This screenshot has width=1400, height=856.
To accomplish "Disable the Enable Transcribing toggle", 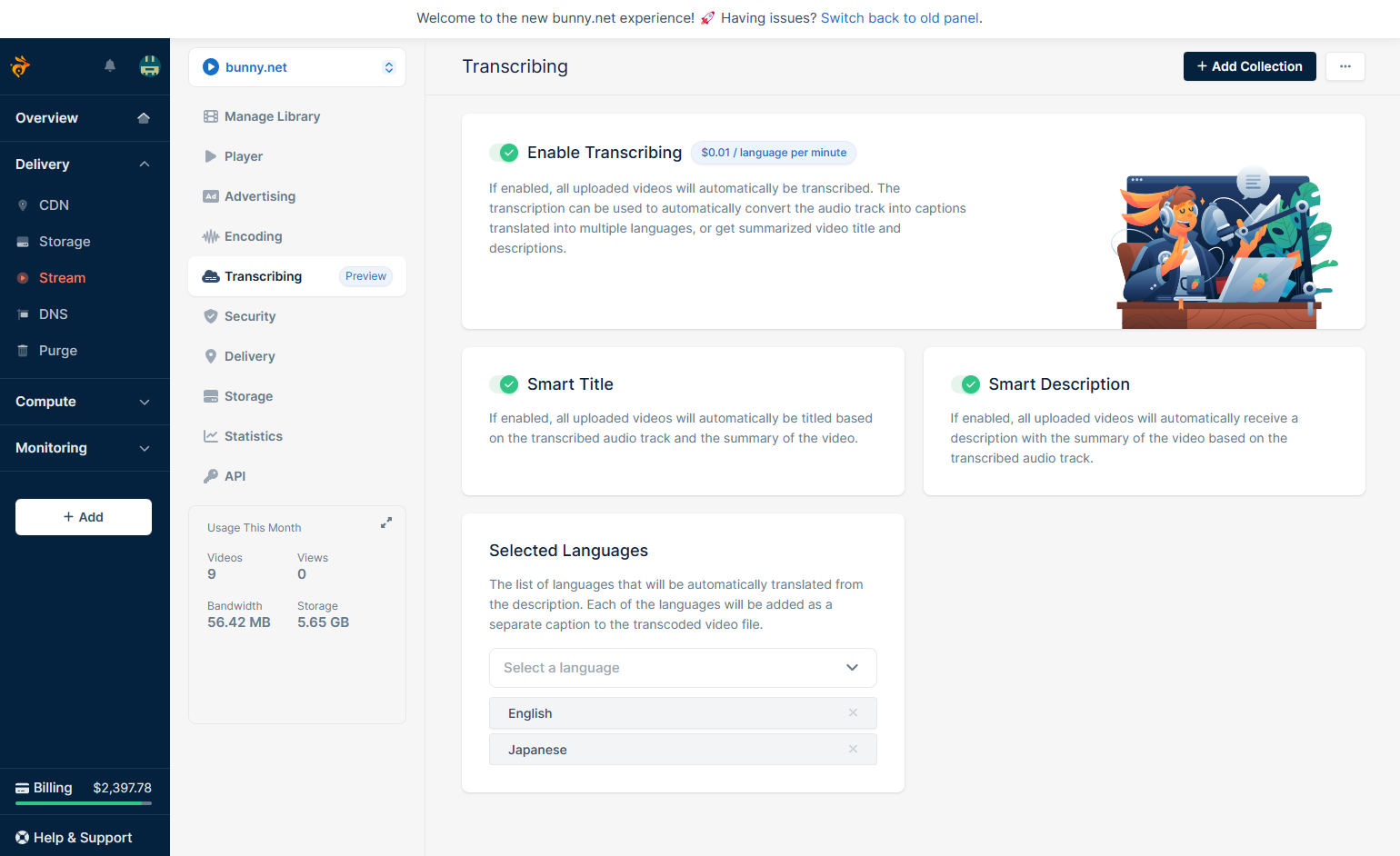I will 505,153.
